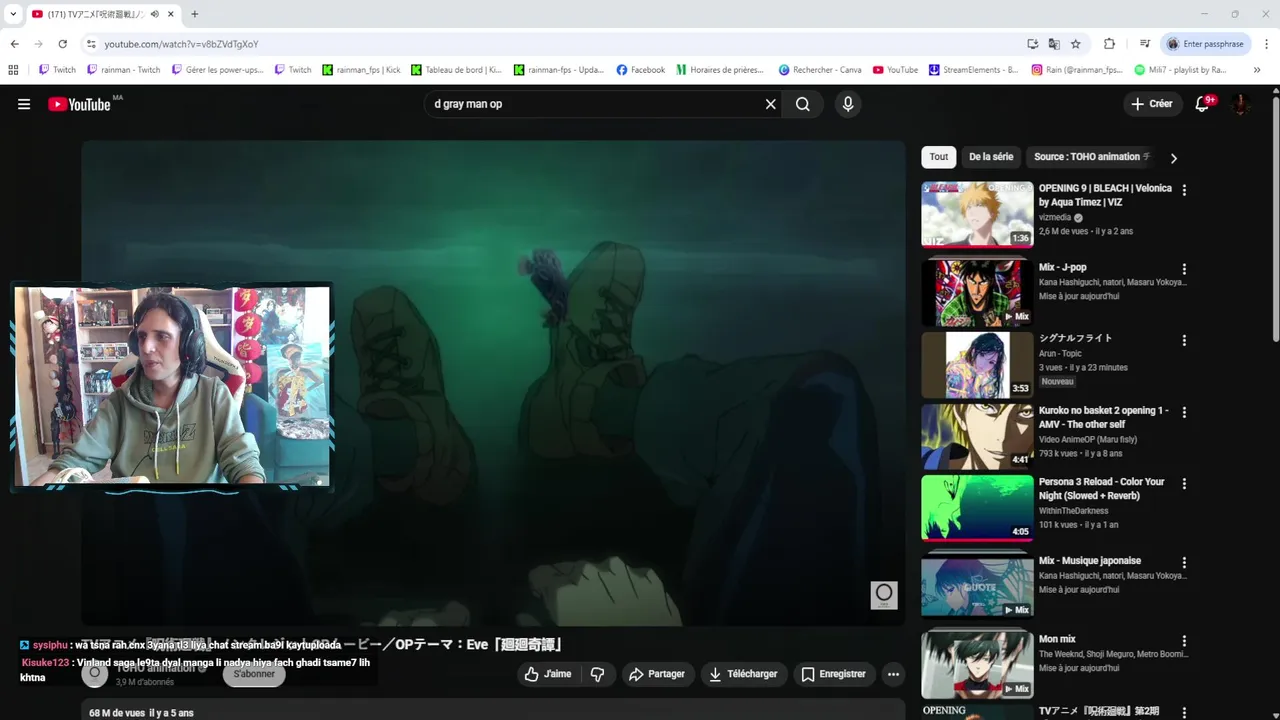1280x720 pixels.
Task: Select Source : TOHO animation chip
Action: 1090,157
